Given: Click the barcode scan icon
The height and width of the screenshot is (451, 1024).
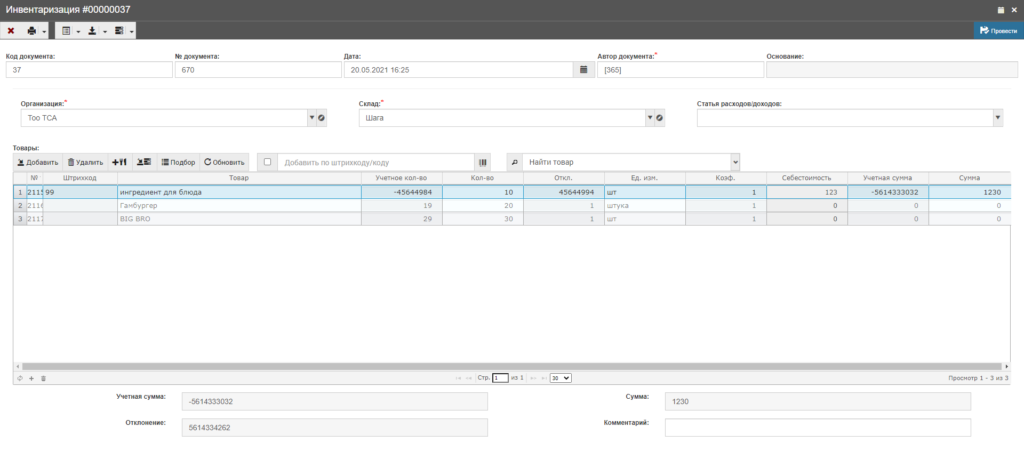Looking at the screenshot, I should [484, 162].
